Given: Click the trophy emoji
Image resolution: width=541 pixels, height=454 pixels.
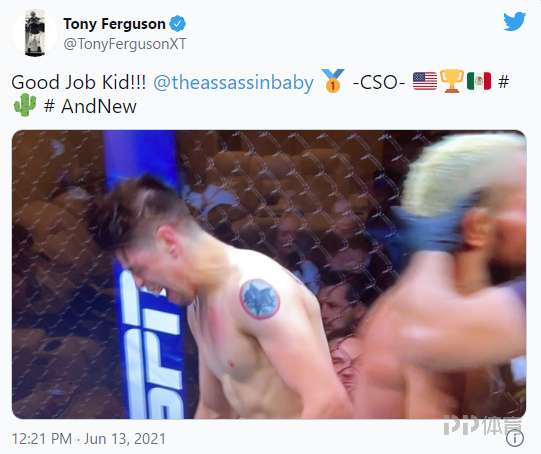Looking at the screenshot, I should click(452, 81).
